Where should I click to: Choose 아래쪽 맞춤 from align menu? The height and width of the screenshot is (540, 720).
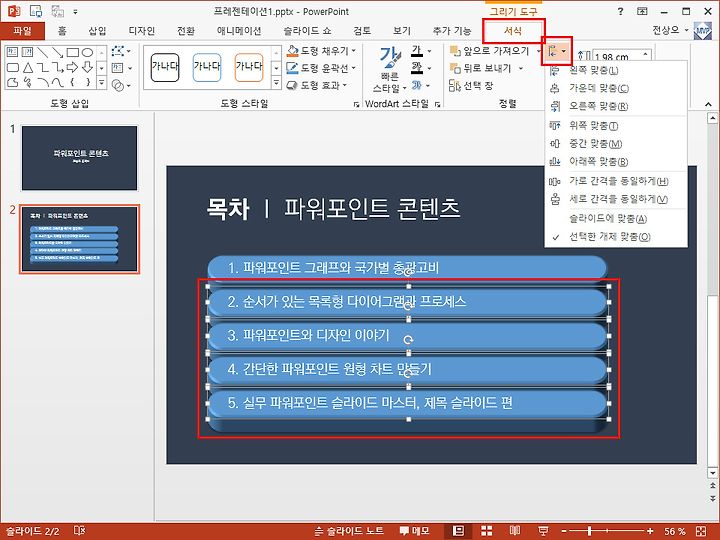615,162
